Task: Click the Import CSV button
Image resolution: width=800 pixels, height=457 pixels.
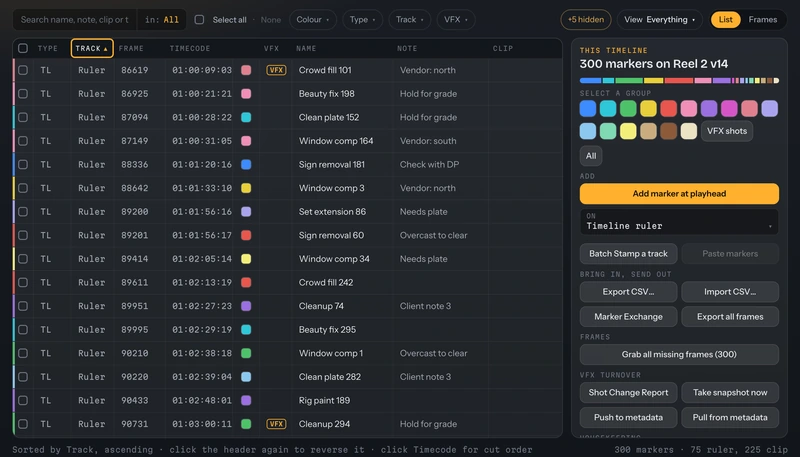Action: [730, 292]
